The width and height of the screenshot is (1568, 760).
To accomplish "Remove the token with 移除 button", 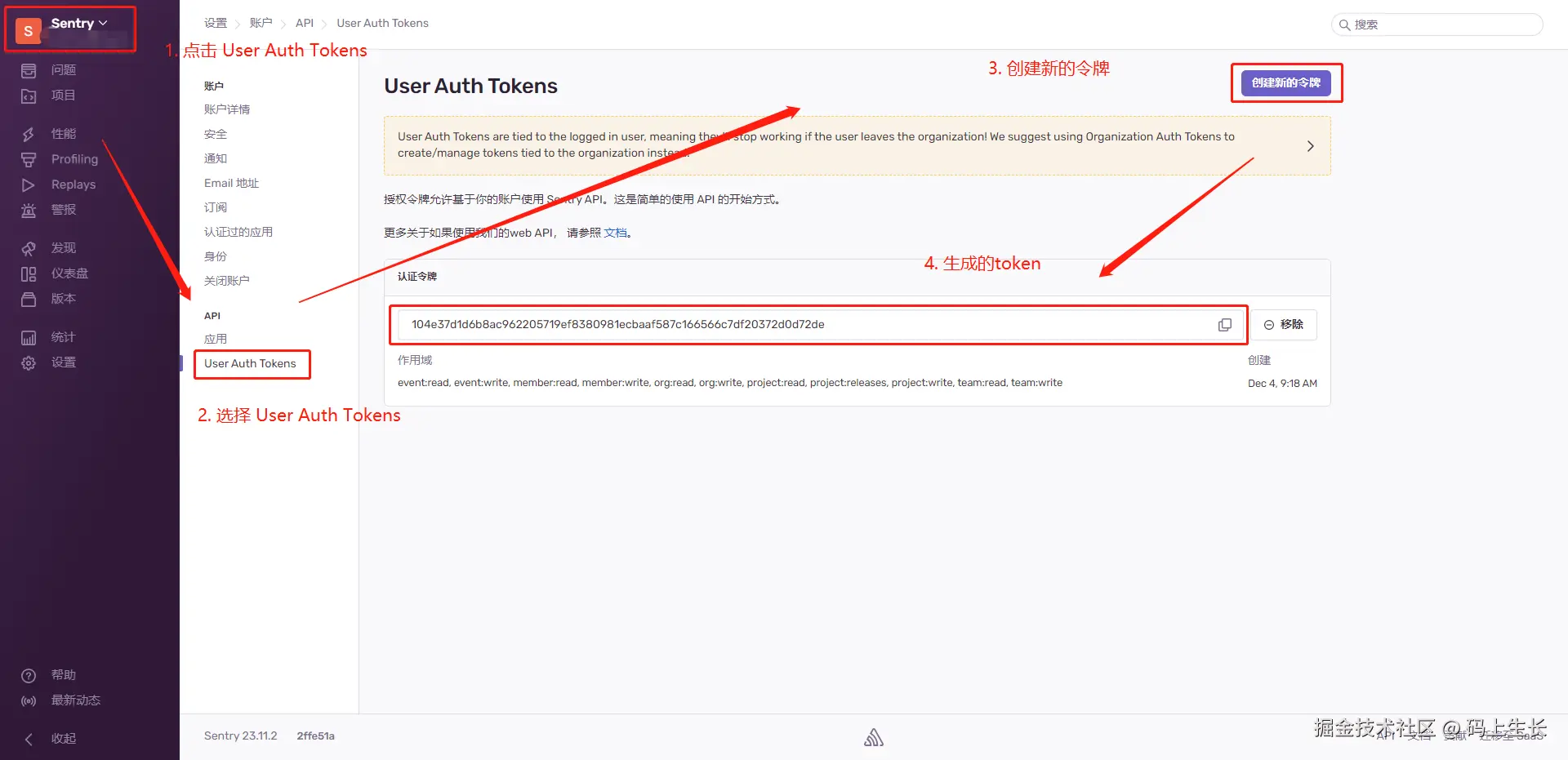I will (x=1284, y=325).
